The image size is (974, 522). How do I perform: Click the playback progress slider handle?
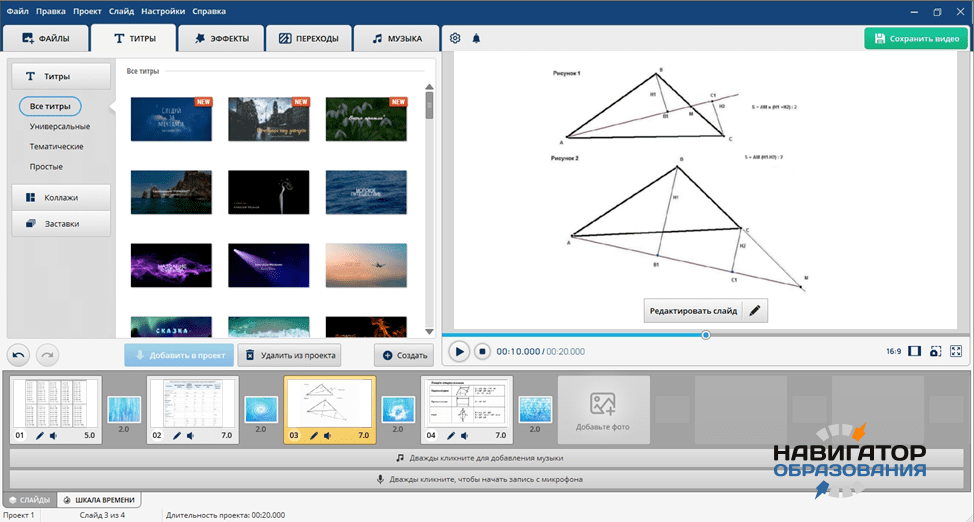(706, 335)
